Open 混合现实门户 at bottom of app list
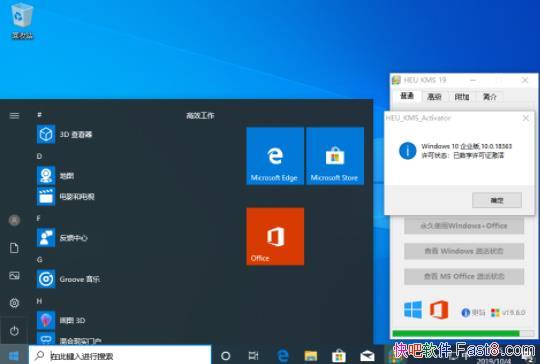This screenshot has height=364, width=540. (x=69, y=339)
